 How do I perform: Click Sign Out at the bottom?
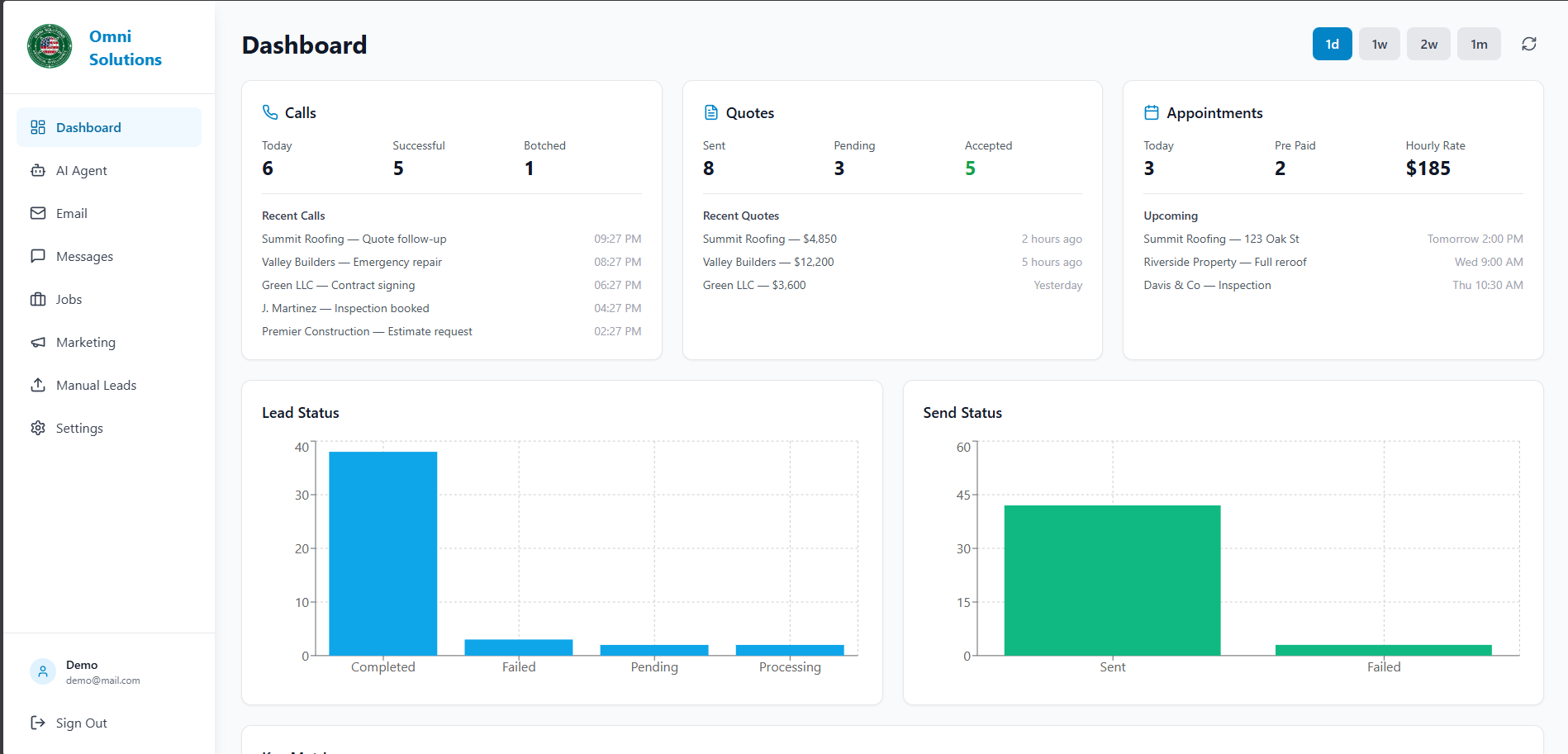point(80,723)
